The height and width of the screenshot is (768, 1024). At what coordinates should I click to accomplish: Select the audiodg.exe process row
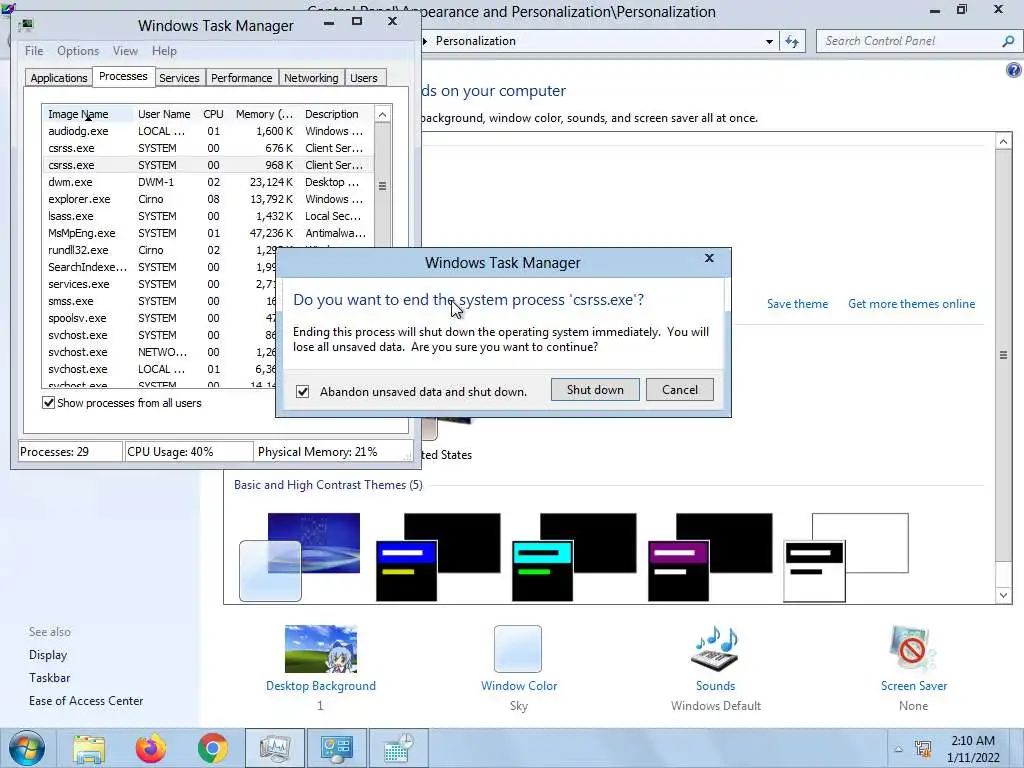(x=208, y=131)
